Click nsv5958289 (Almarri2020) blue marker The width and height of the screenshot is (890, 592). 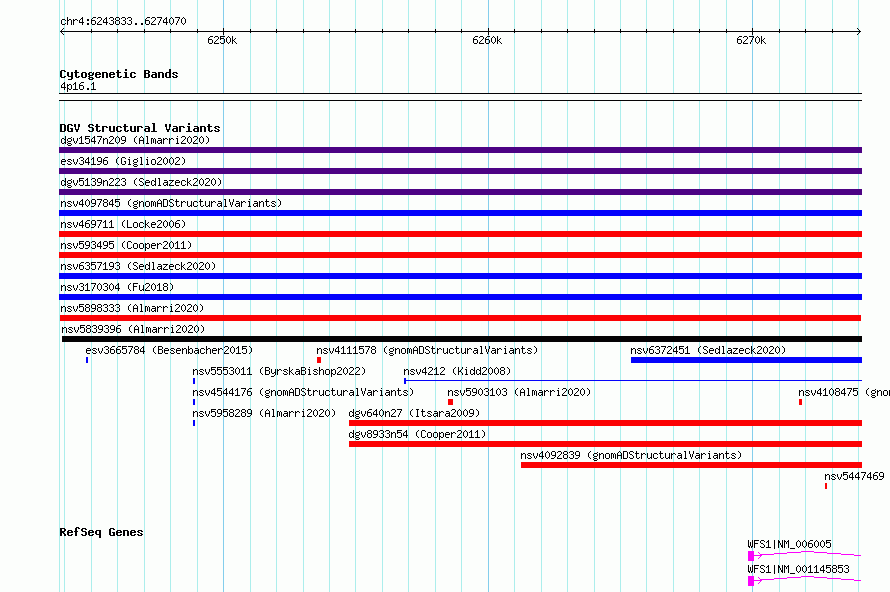pos(194,423)
